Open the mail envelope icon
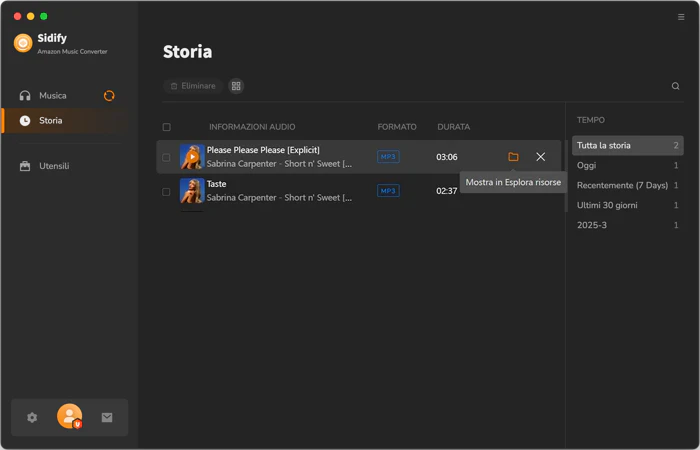 pyautogui.click(x=107, y=417)
